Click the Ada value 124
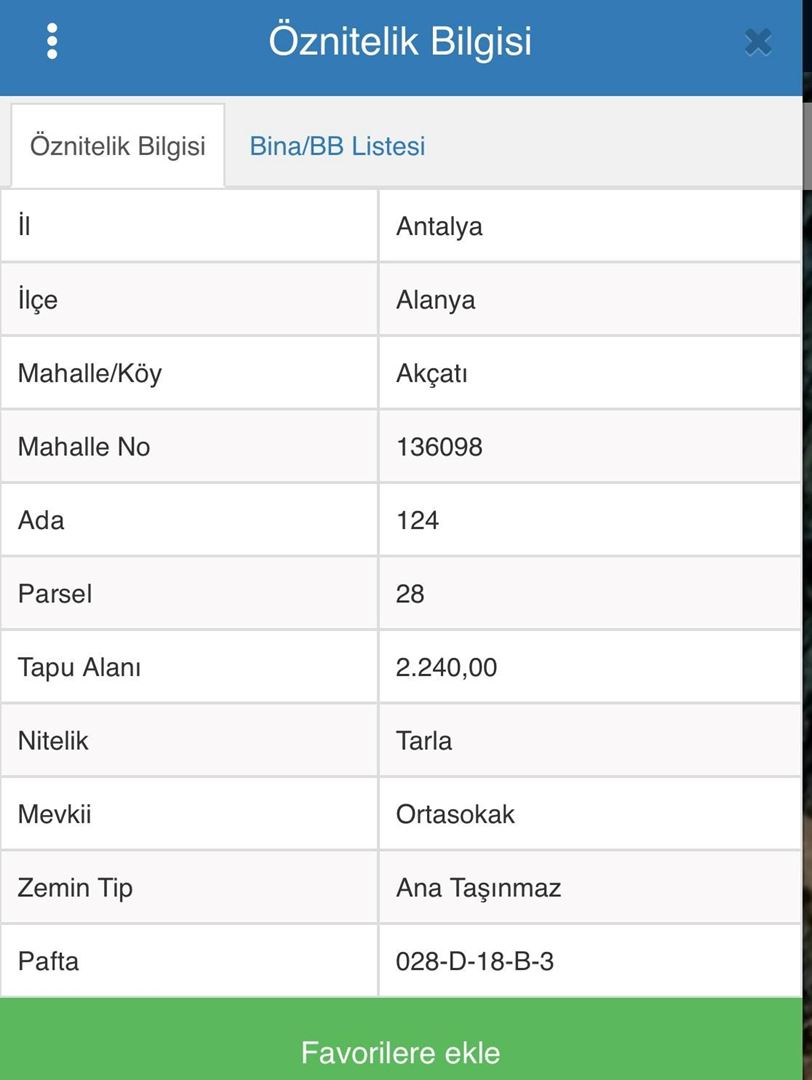812x1080 pixels. click(417, 520)
